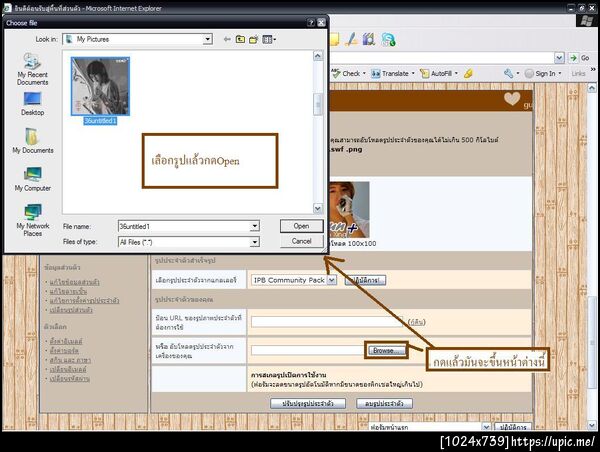Expand the IPB Community Pack dropdown
600x452 pixels.
point(332,280)
